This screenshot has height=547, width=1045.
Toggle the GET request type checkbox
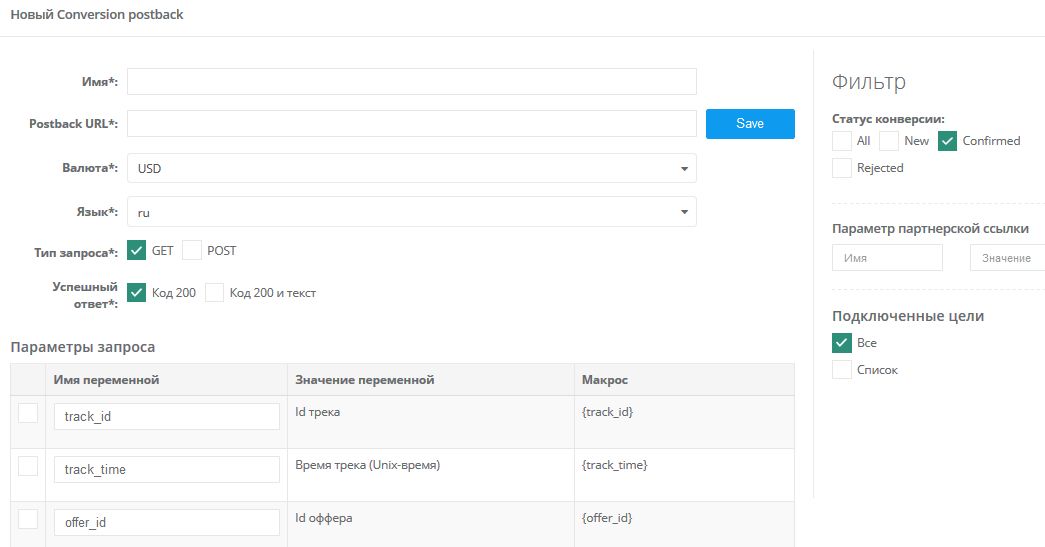pos(138,250)
